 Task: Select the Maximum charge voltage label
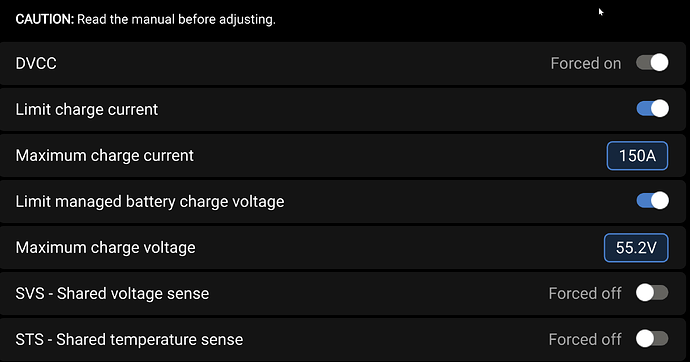click(x=106, y=248)
